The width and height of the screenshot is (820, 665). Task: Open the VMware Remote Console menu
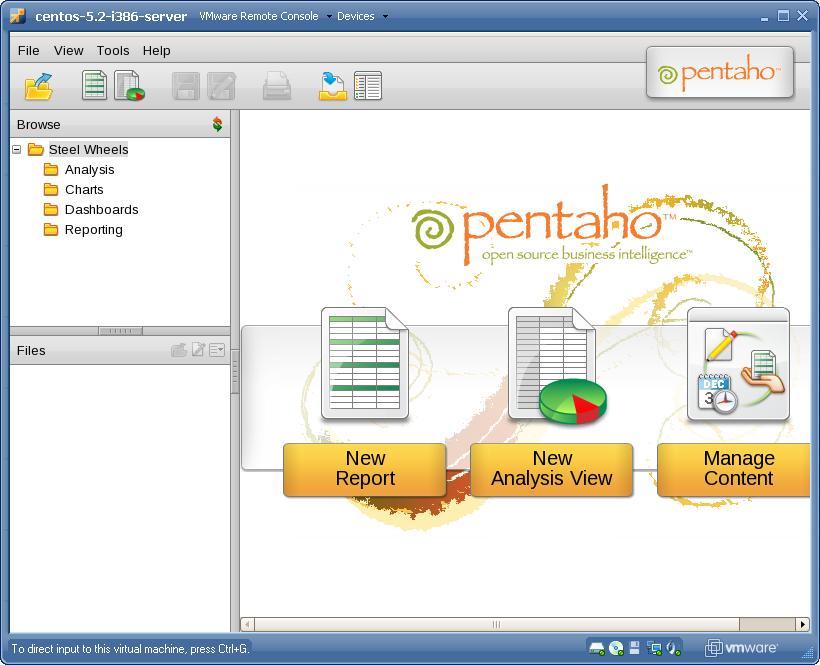[x=258, y=16]
